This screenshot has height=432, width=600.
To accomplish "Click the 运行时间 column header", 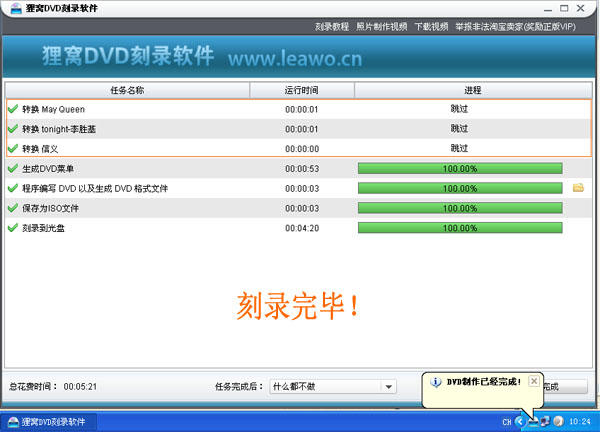I will [x=302, y=90].
